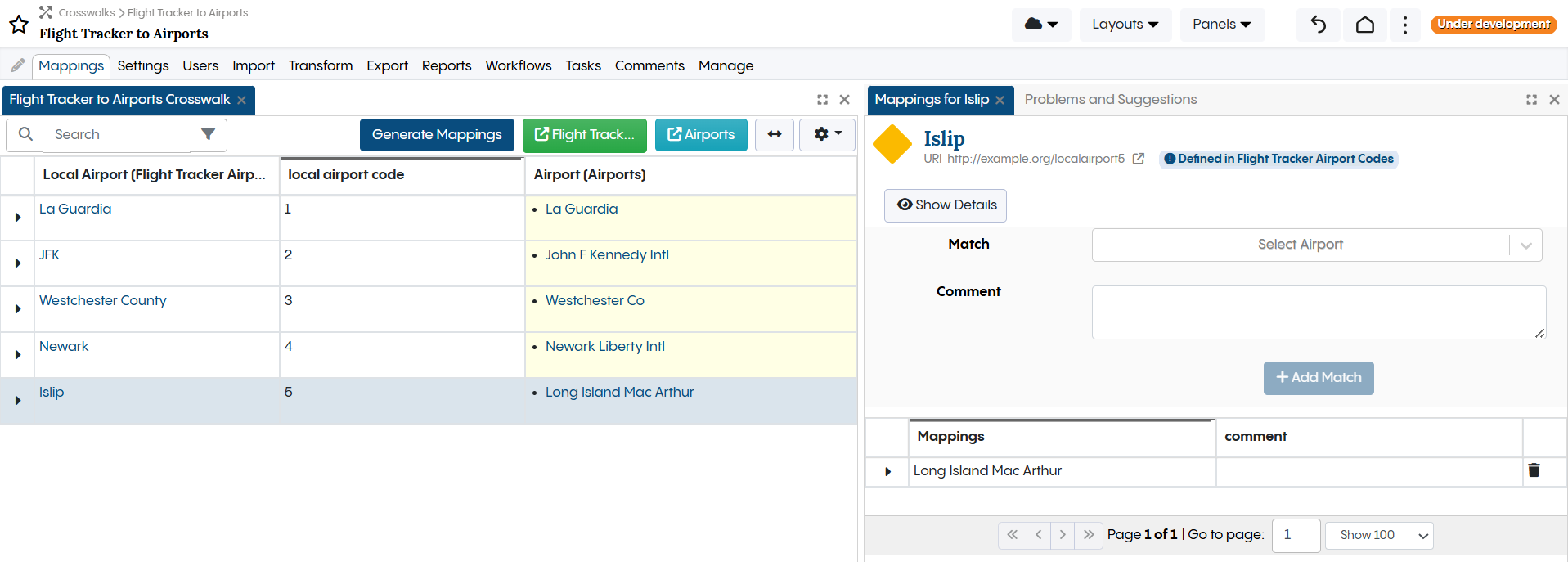Open the three-dot more options menu
1568x562 pixels.
1405,25
